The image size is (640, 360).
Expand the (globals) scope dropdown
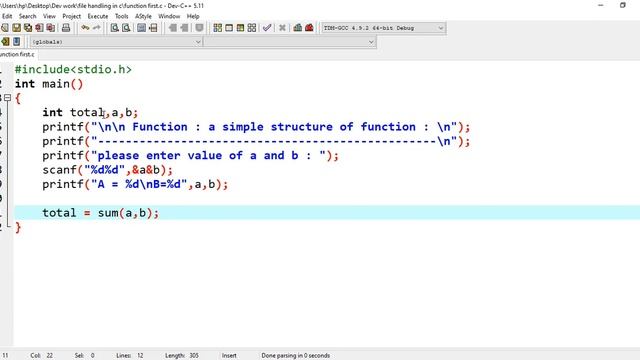click(116, 42)
